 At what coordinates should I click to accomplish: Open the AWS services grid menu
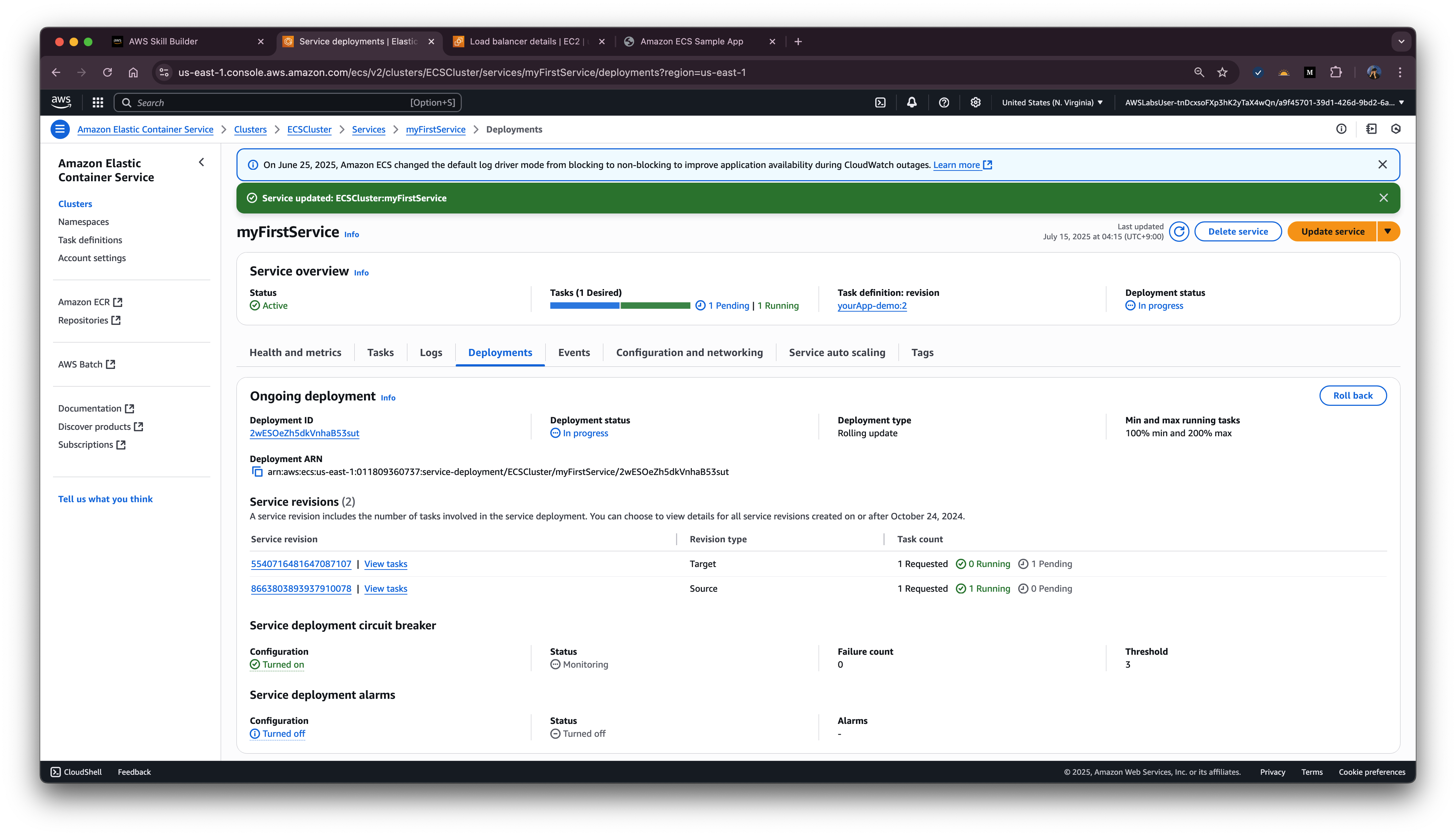coord(98,102)
